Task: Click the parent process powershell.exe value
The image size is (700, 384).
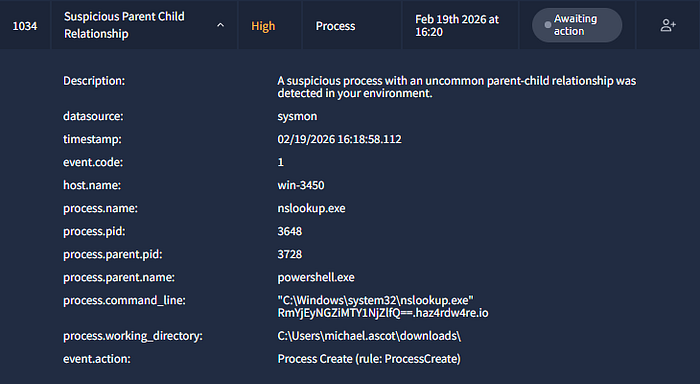Action: (316, 277)
